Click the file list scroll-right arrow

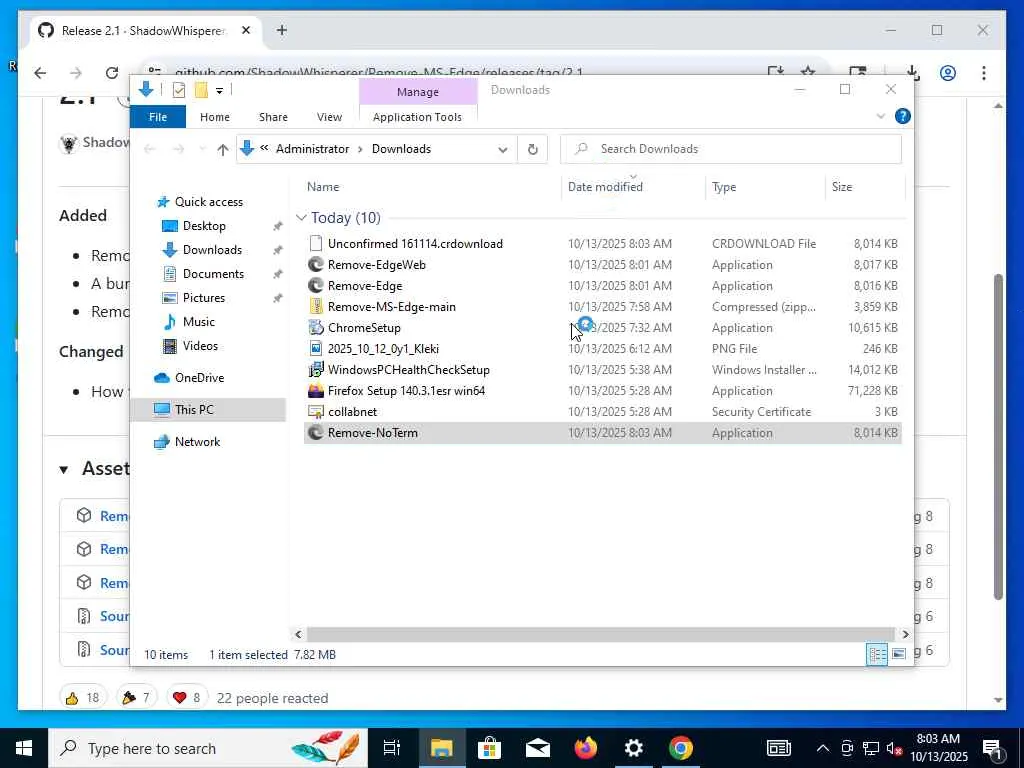(904, 634)
